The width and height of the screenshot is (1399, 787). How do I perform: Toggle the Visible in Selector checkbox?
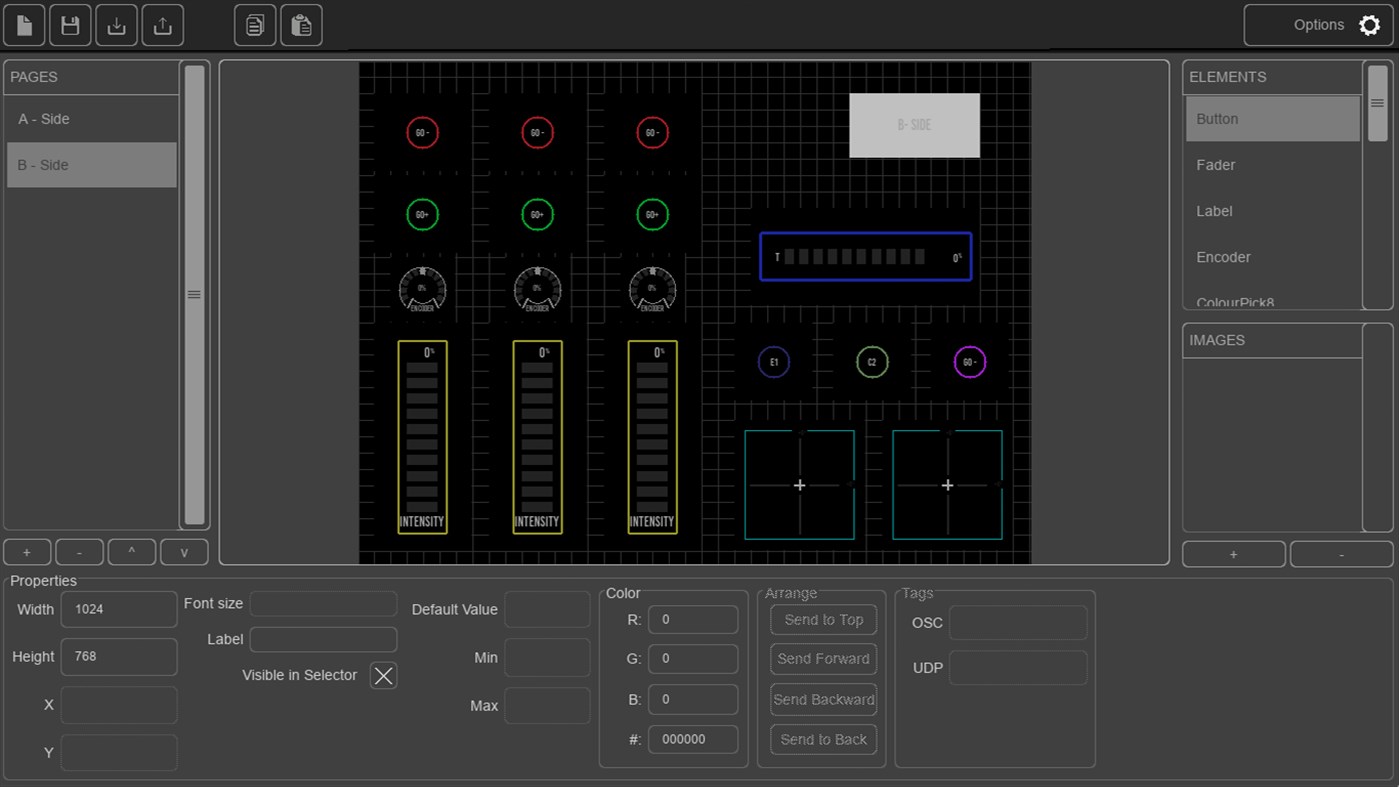(383, 675)
